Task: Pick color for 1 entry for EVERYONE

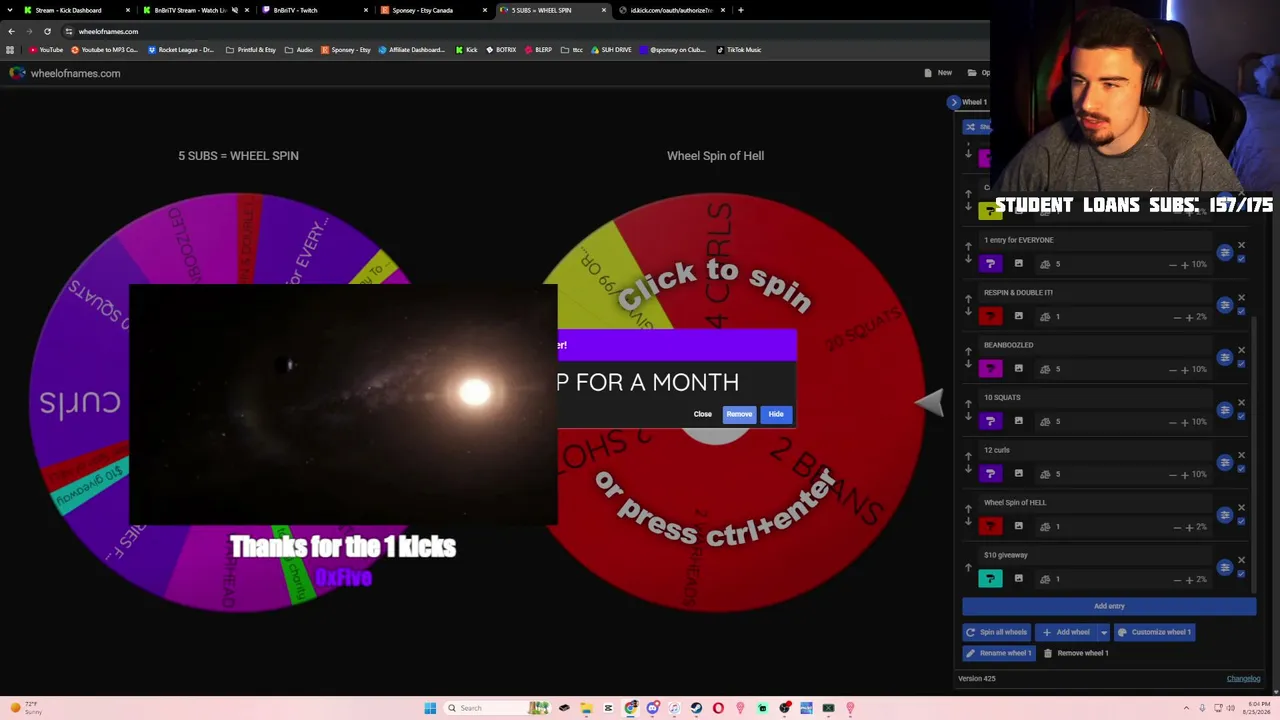Action: coord(990,264)
